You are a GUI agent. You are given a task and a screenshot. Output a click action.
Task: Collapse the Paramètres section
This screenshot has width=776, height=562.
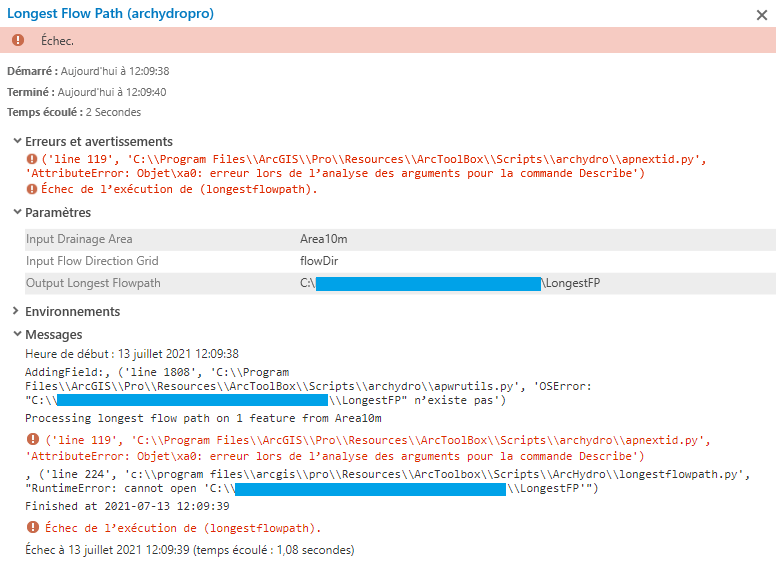coord(17,212)
